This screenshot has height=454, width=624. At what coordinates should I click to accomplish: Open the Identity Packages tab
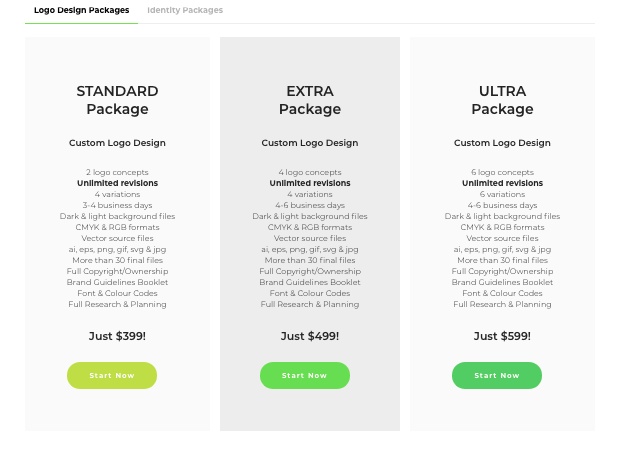click(185, 10)
